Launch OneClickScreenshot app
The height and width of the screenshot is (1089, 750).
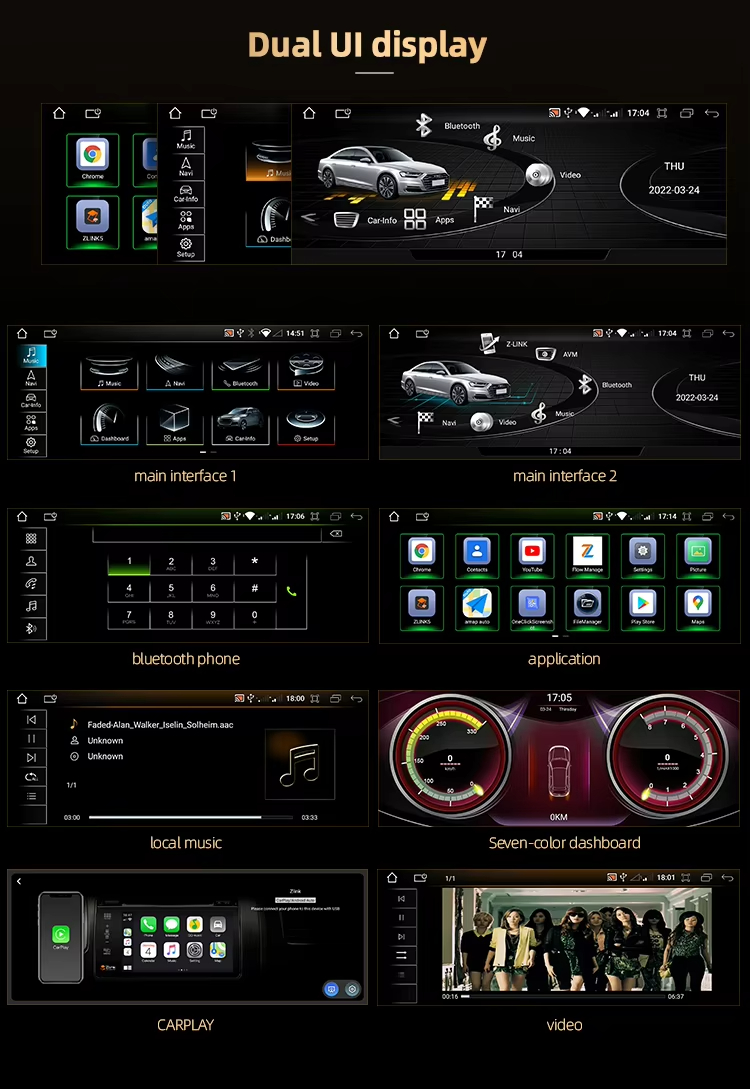click(532, 608)
